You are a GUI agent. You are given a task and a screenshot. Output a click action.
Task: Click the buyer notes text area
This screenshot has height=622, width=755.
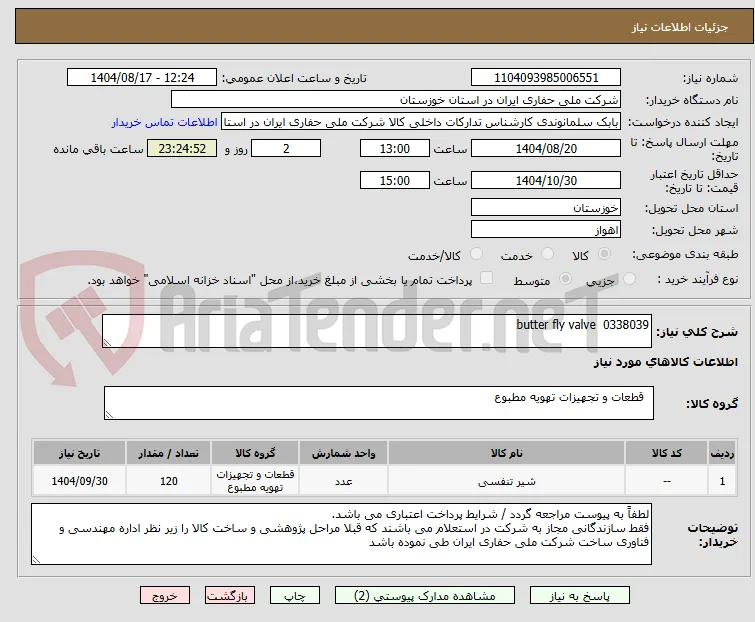341,534
